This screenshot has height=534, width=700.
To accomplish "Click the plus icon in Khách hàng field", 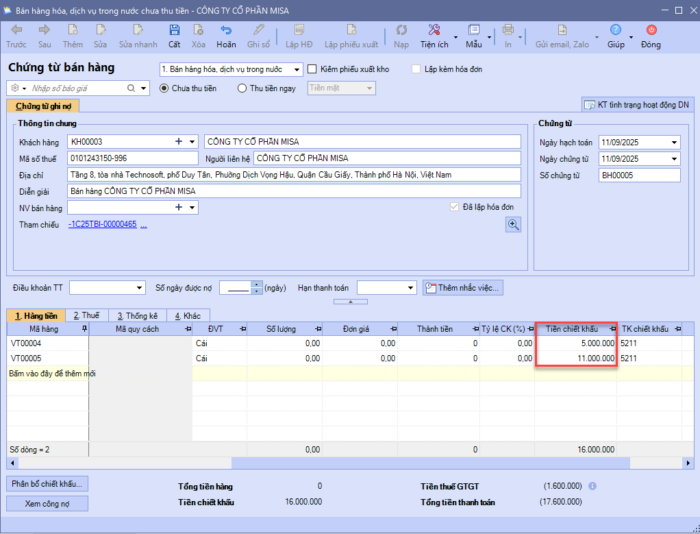I will pyautogui.click(x=179, y=142).
